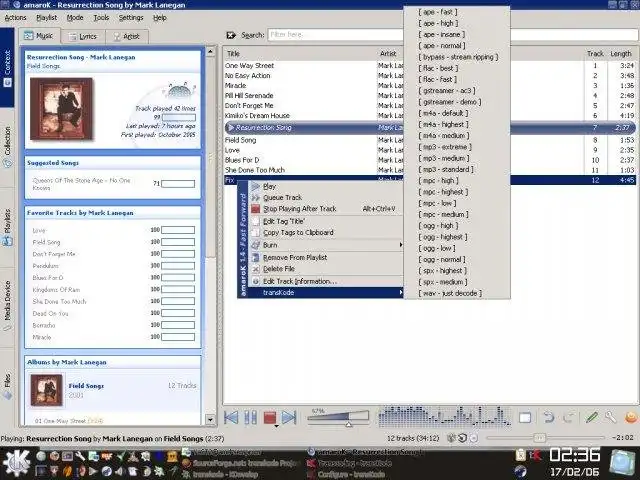Open the KDE K menu launcher

point(16,464)
